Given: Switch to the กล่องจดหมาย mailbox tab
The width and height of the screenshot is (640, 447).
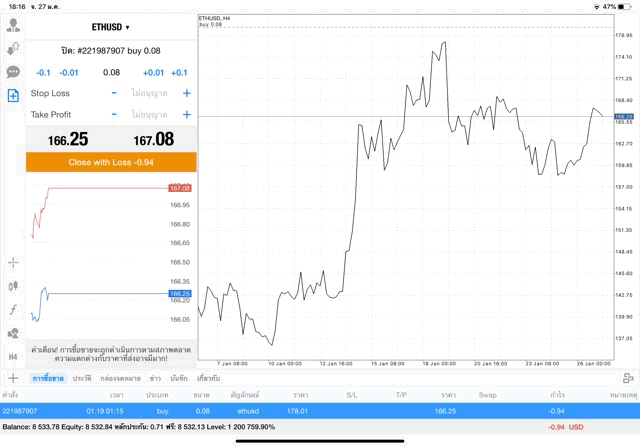Looking at the screenshot, I should (x=120, y=378).
